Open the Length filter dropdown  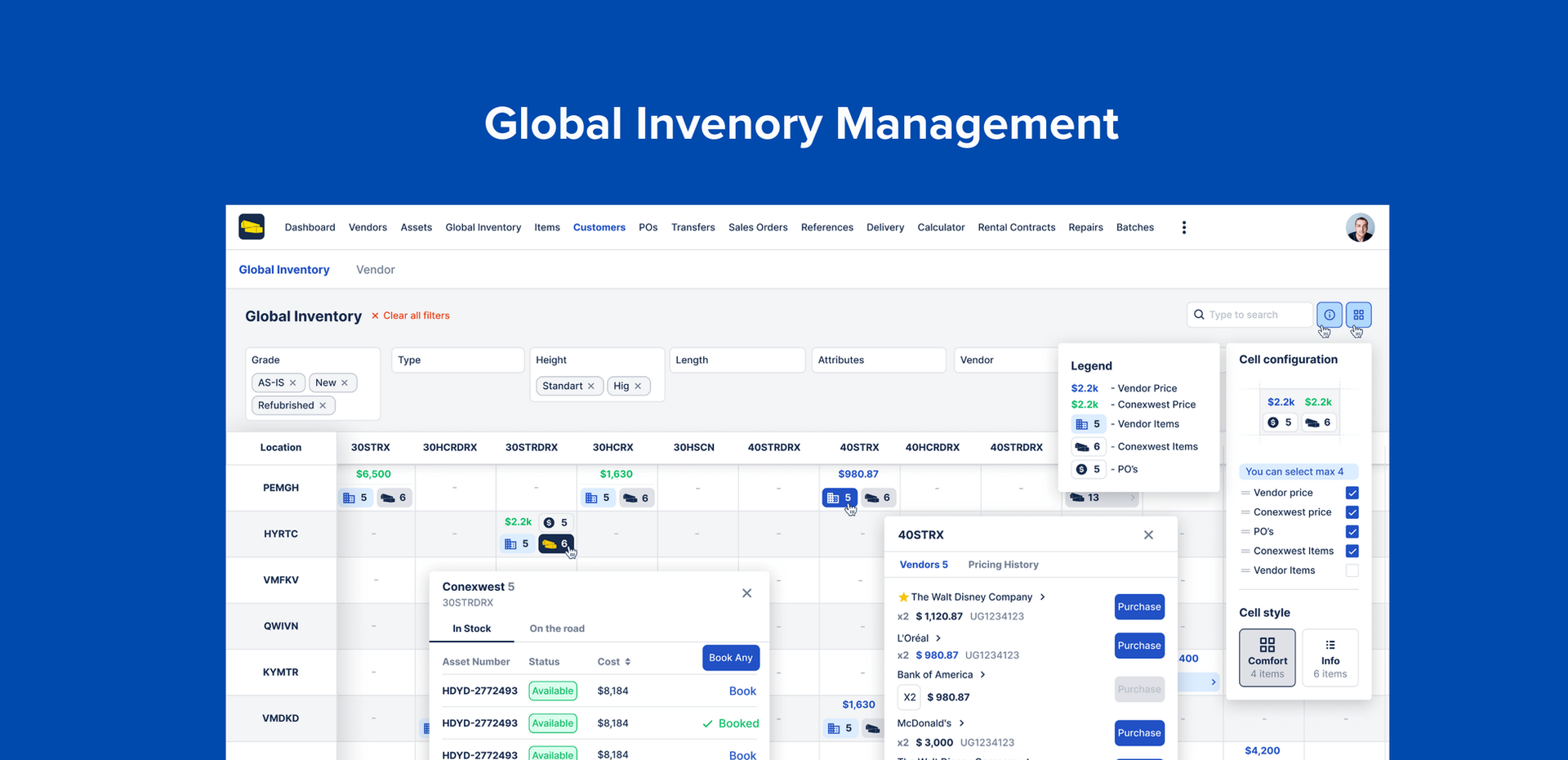pyautogui.click(x=737, y=360)
